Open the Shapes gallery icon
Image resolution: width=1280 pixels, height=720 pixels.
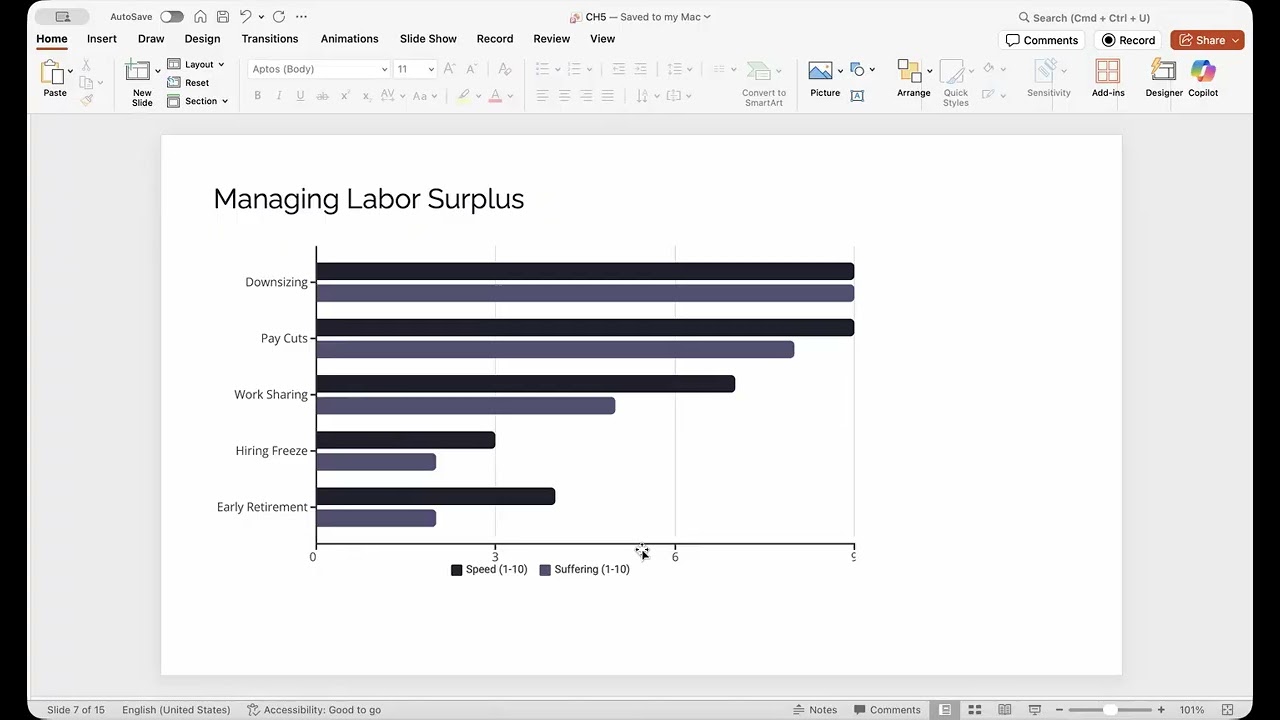[x=857, y=69]
